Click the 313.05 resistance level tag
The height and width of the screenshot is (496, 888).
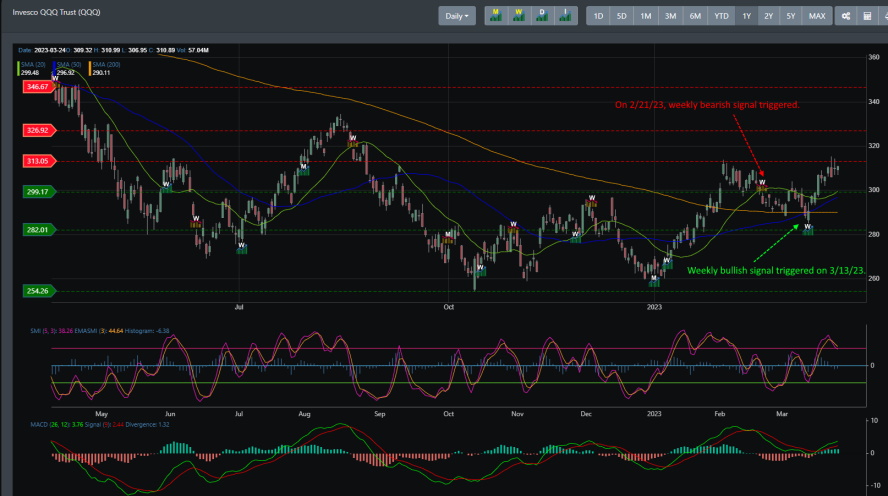click(x=39, y=161)
